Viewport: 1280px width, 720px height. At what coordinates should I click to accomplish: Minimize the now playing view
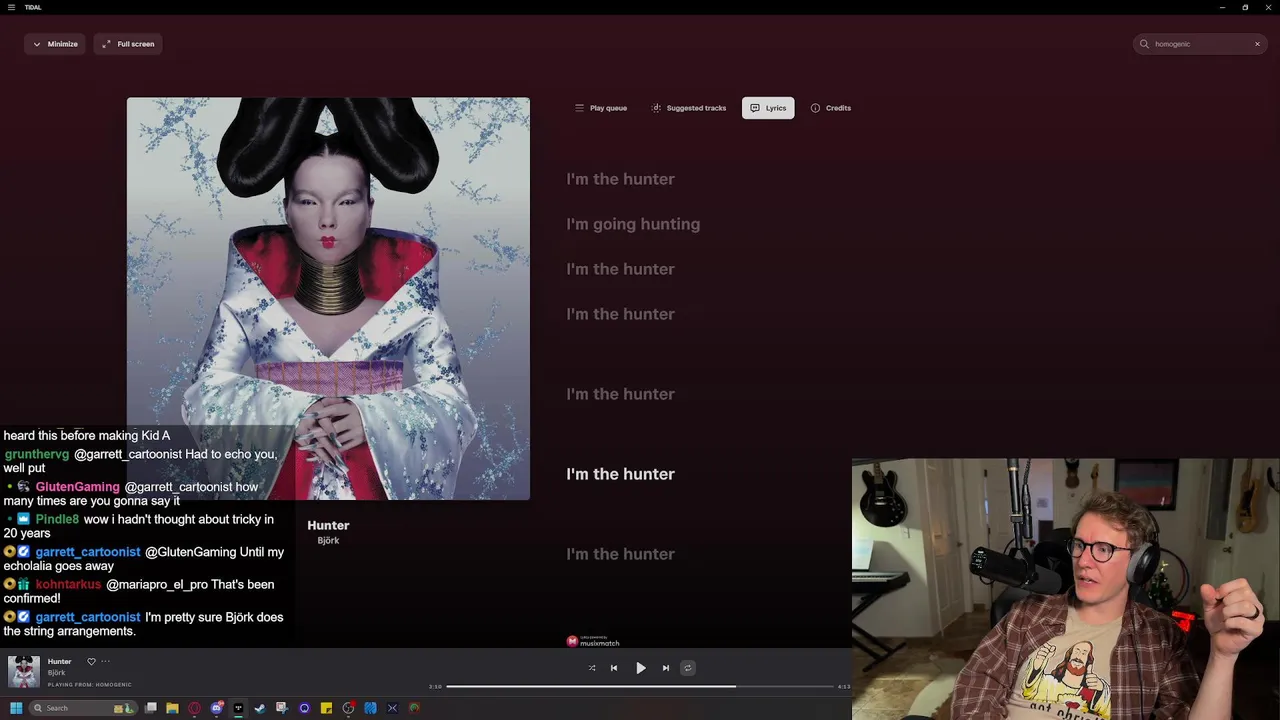55,44
